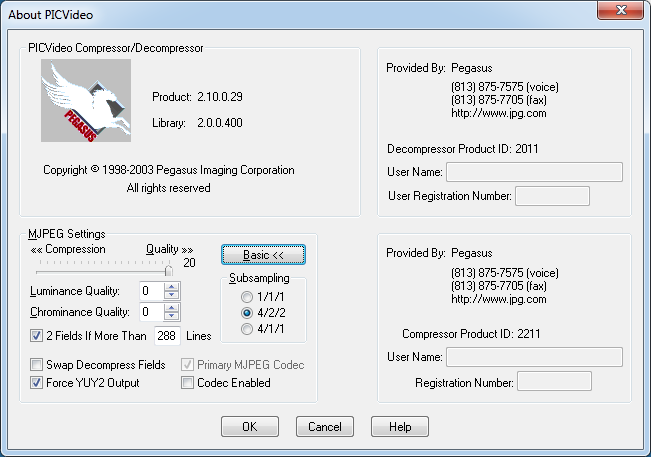The image size is (651, 457).
Task: Click the Compressor Registration Number field
Action: 554,381
